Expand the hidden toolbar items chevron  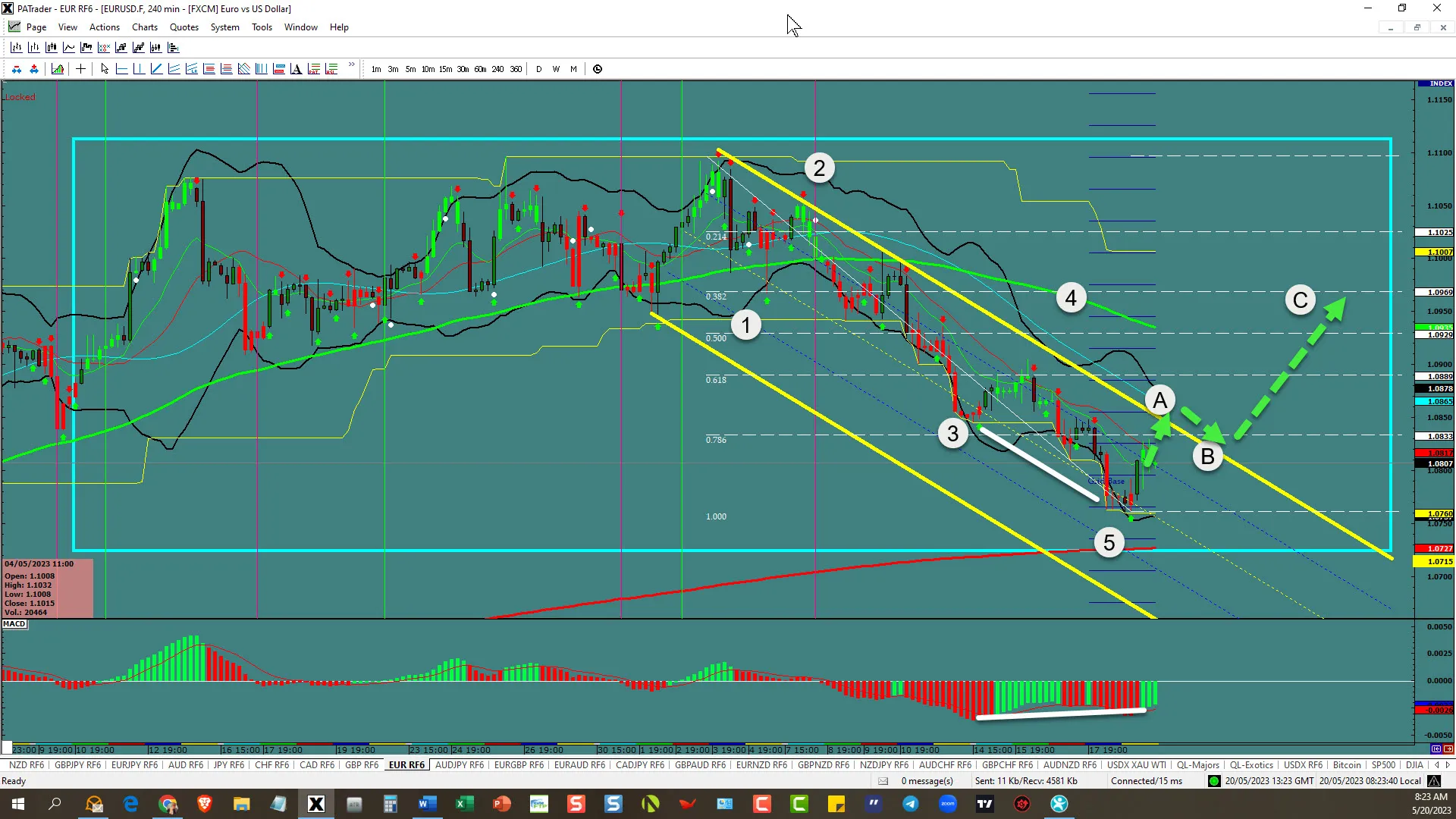(x=352, y=65)
